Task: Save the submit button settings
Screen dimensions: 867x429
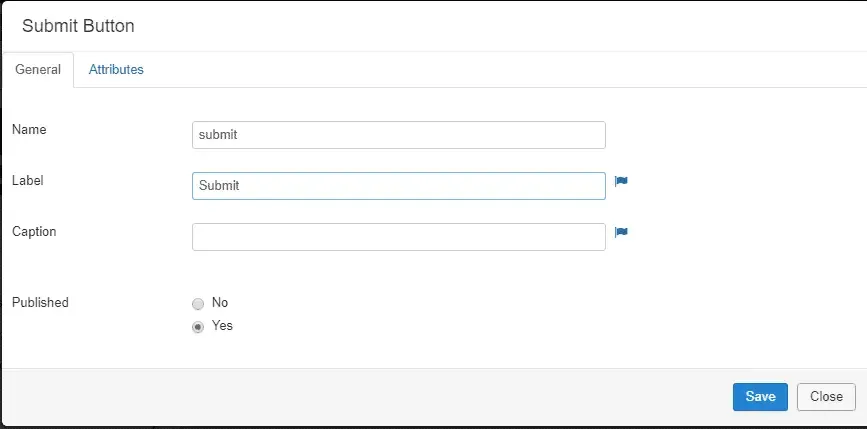Action: click(760, 396)
